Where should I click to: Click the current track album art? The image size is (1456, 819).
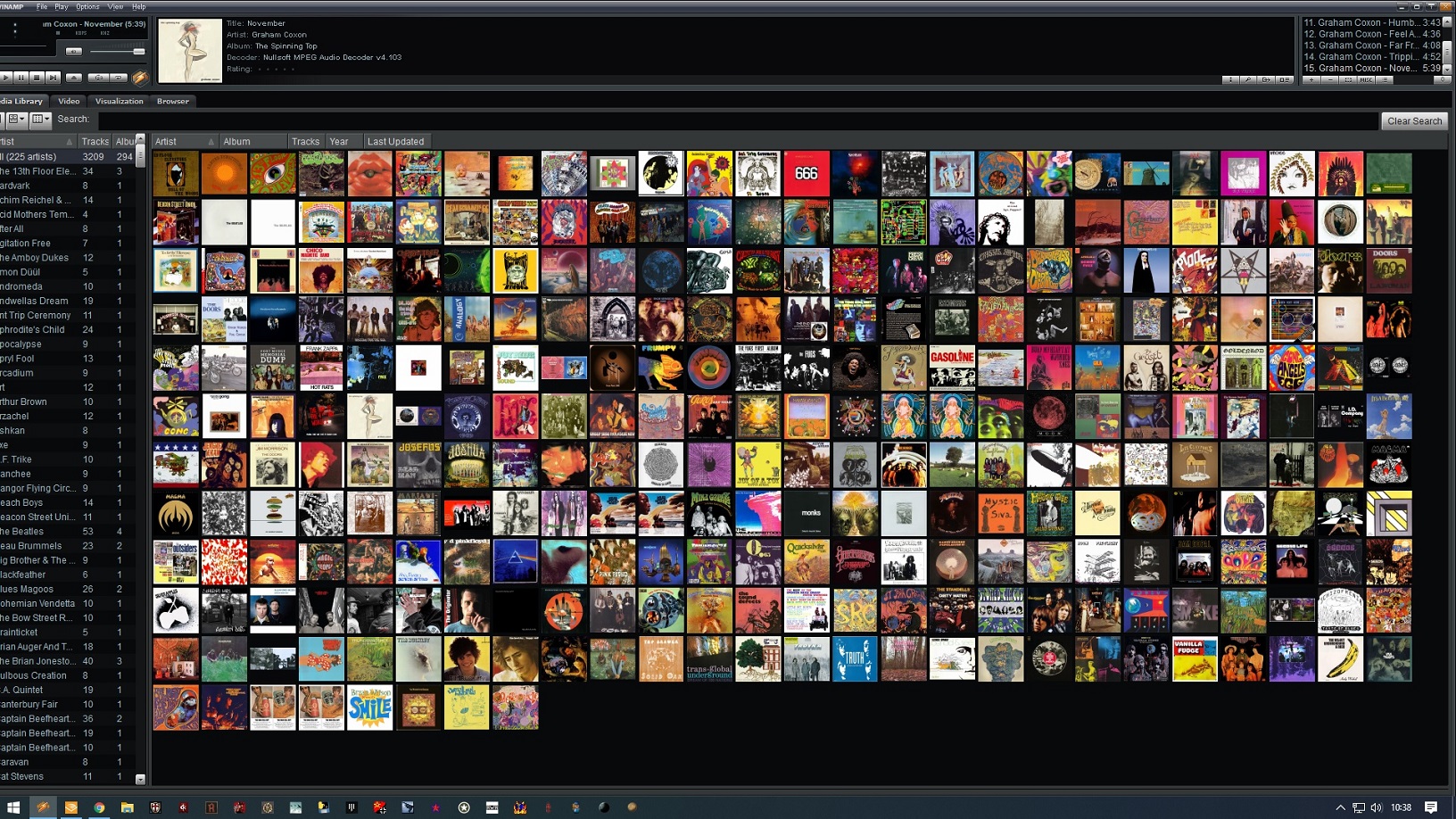[190, 51]
